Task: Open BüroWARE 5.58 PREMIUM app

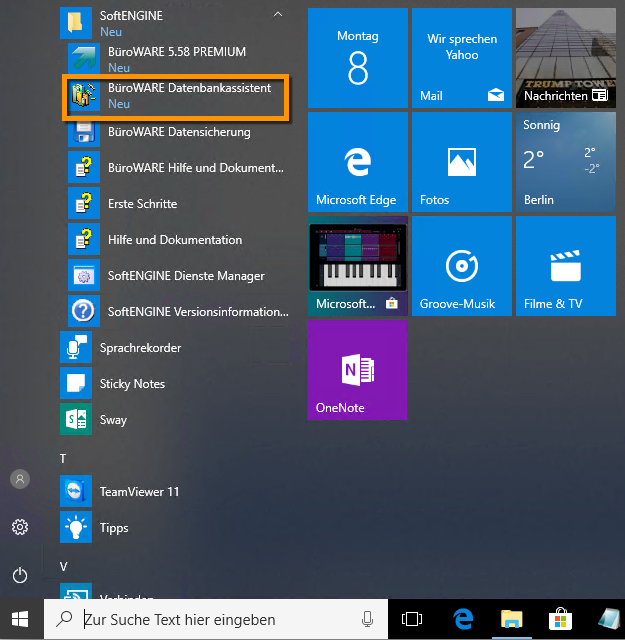Action: pos(175,59)
